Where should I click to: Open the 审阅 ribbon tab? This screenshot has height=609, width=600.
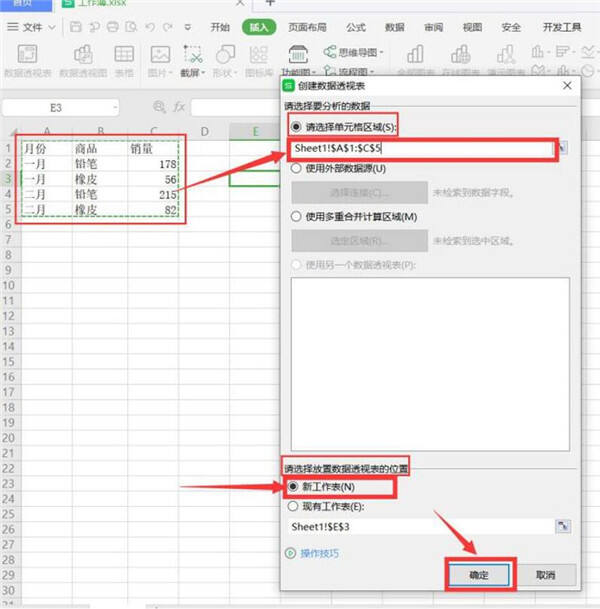pos(433,27)
